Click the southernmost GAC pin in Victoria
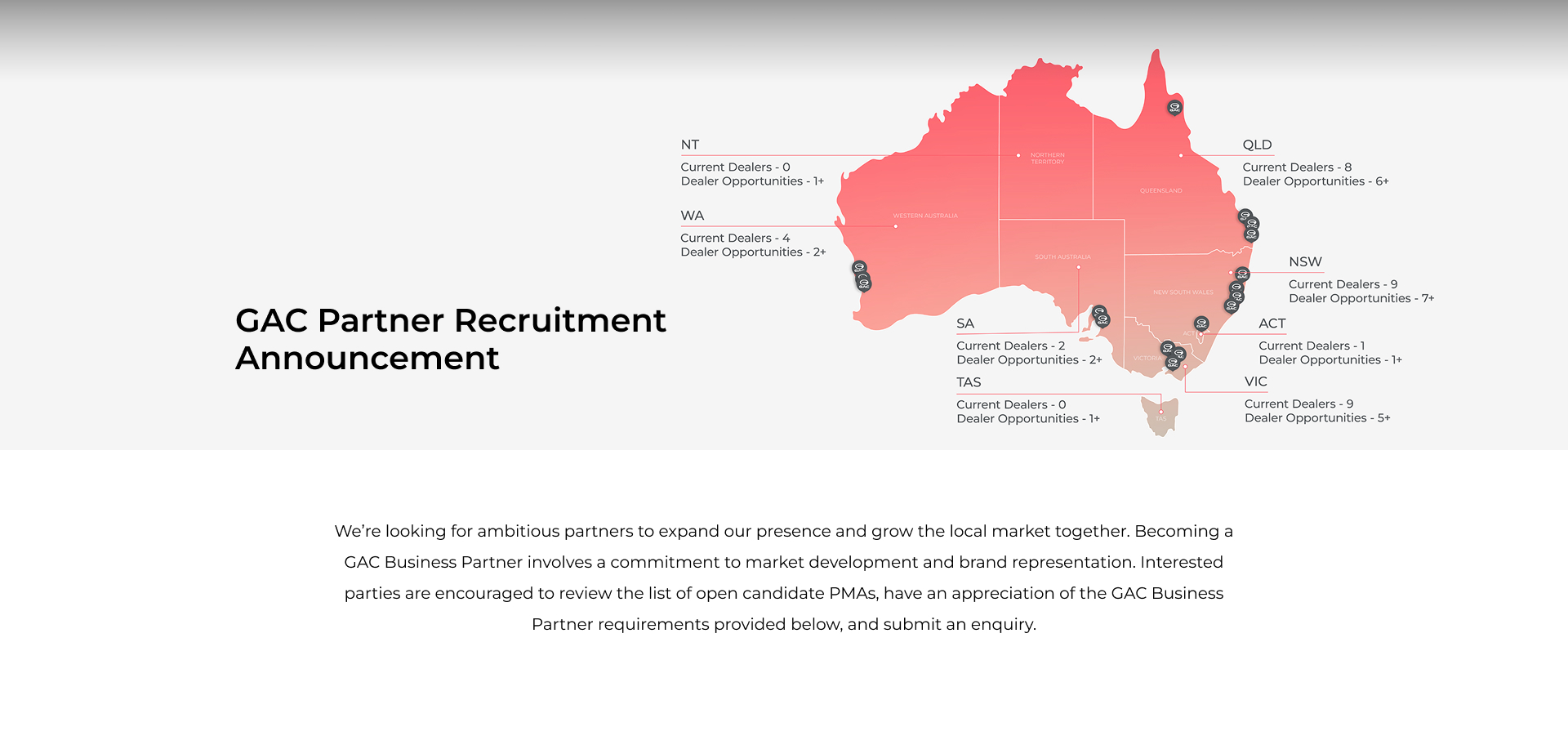The image size is (1568, 736). (1174, 363)
